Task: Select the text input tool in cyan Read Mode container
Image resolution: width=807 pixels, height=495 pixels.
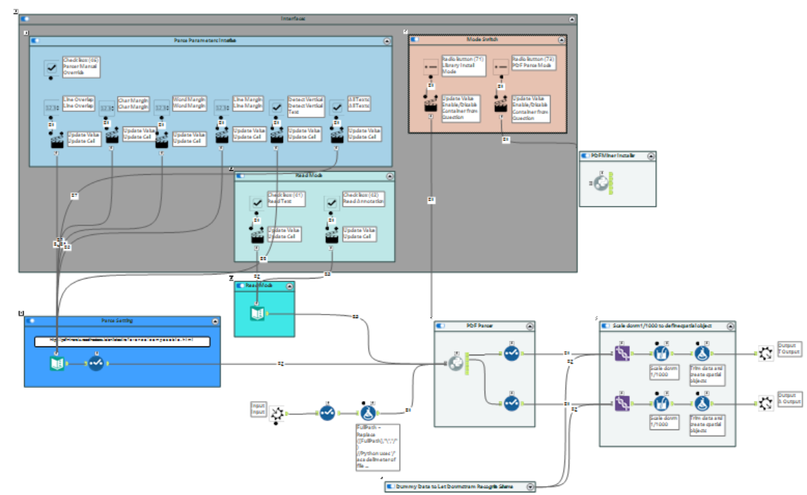Action: click(257, 313)
